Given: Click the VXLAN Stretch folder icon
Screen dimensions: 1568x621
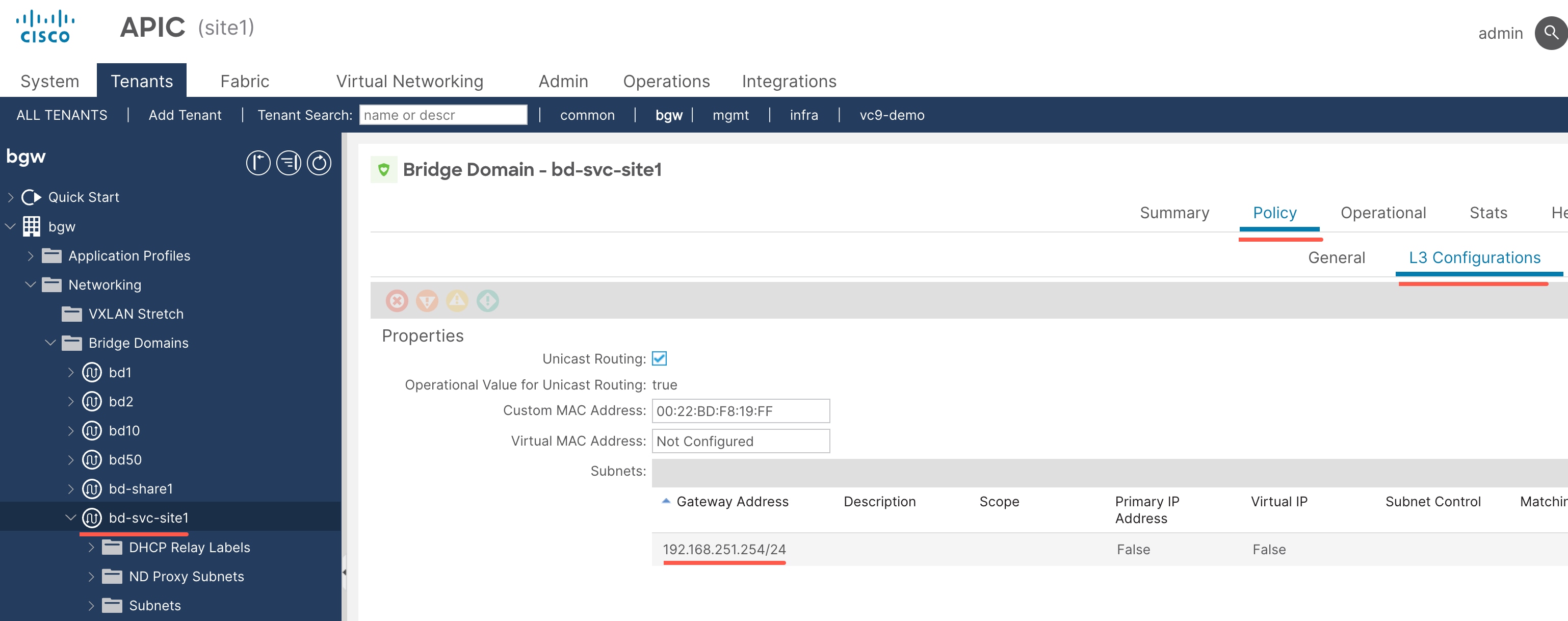Looking at the screenshot, I should tap(72, 314).
